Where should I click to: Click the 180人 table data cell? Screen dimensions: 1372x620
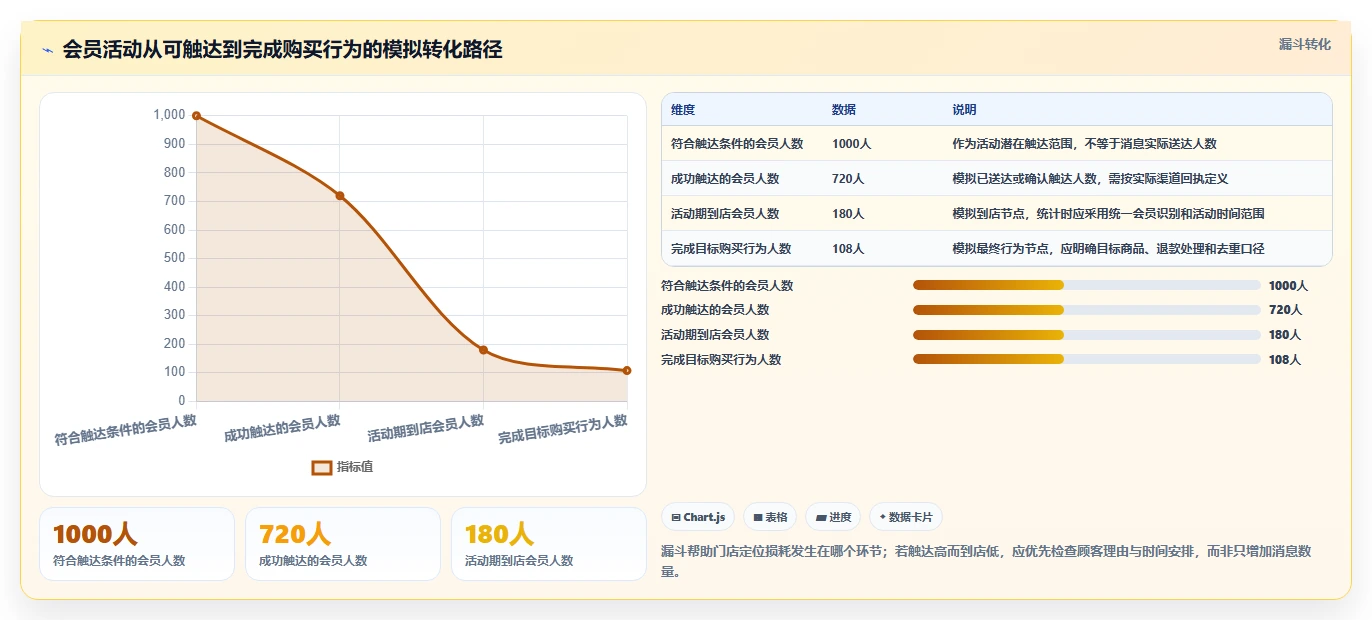pyautogui.click(x=848, y=214)
